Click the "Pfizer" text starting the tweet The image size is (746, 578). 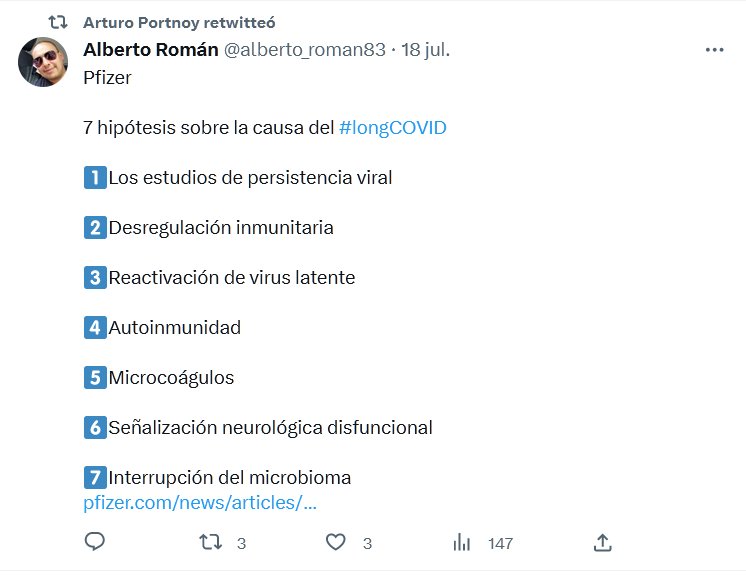(x=107, y=78)
